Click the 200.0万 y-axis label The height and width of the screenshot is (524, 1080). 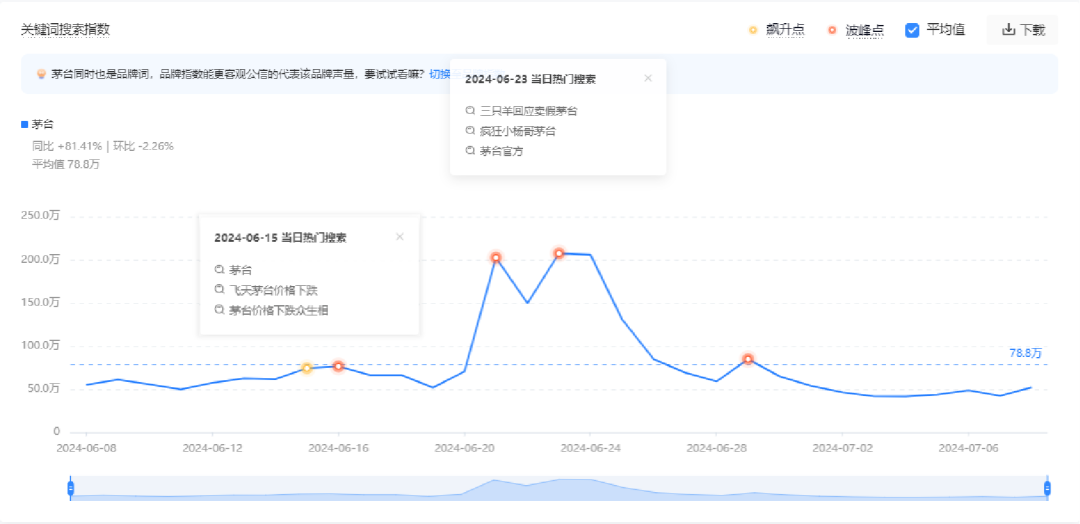pos(41,260)
